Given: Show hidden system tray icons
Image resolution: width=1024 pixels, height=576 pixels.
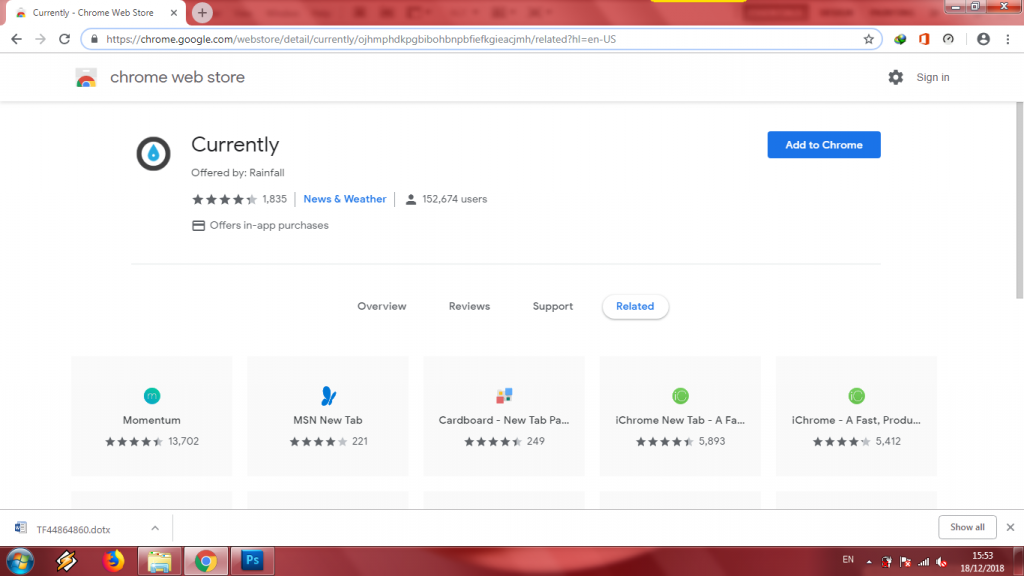Looking at the screenshot, I should [x=869, y=562].
